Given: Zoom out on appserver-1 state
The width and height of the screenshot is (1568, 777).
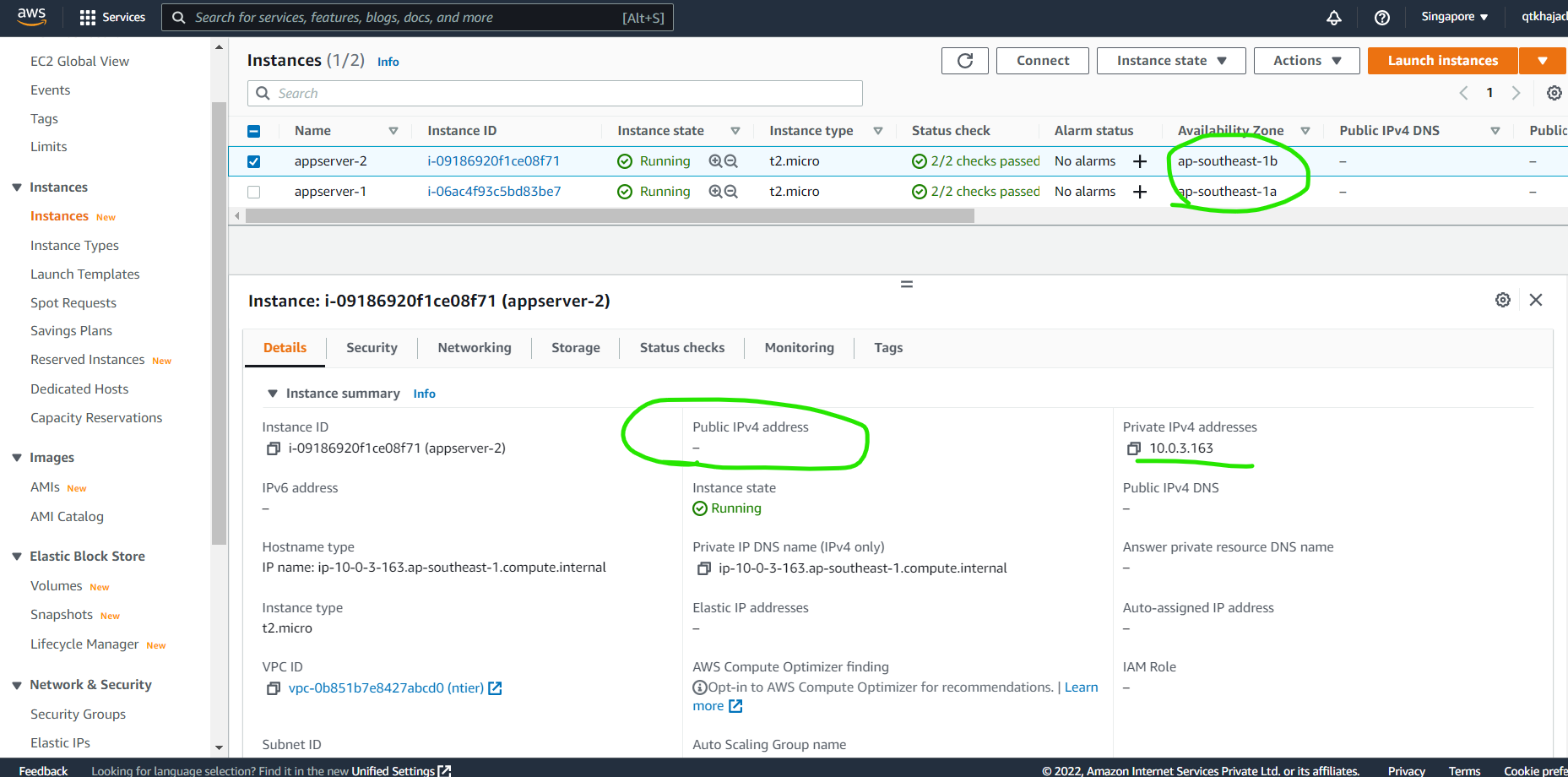Looking at the screenshot, I should (731, 192).
